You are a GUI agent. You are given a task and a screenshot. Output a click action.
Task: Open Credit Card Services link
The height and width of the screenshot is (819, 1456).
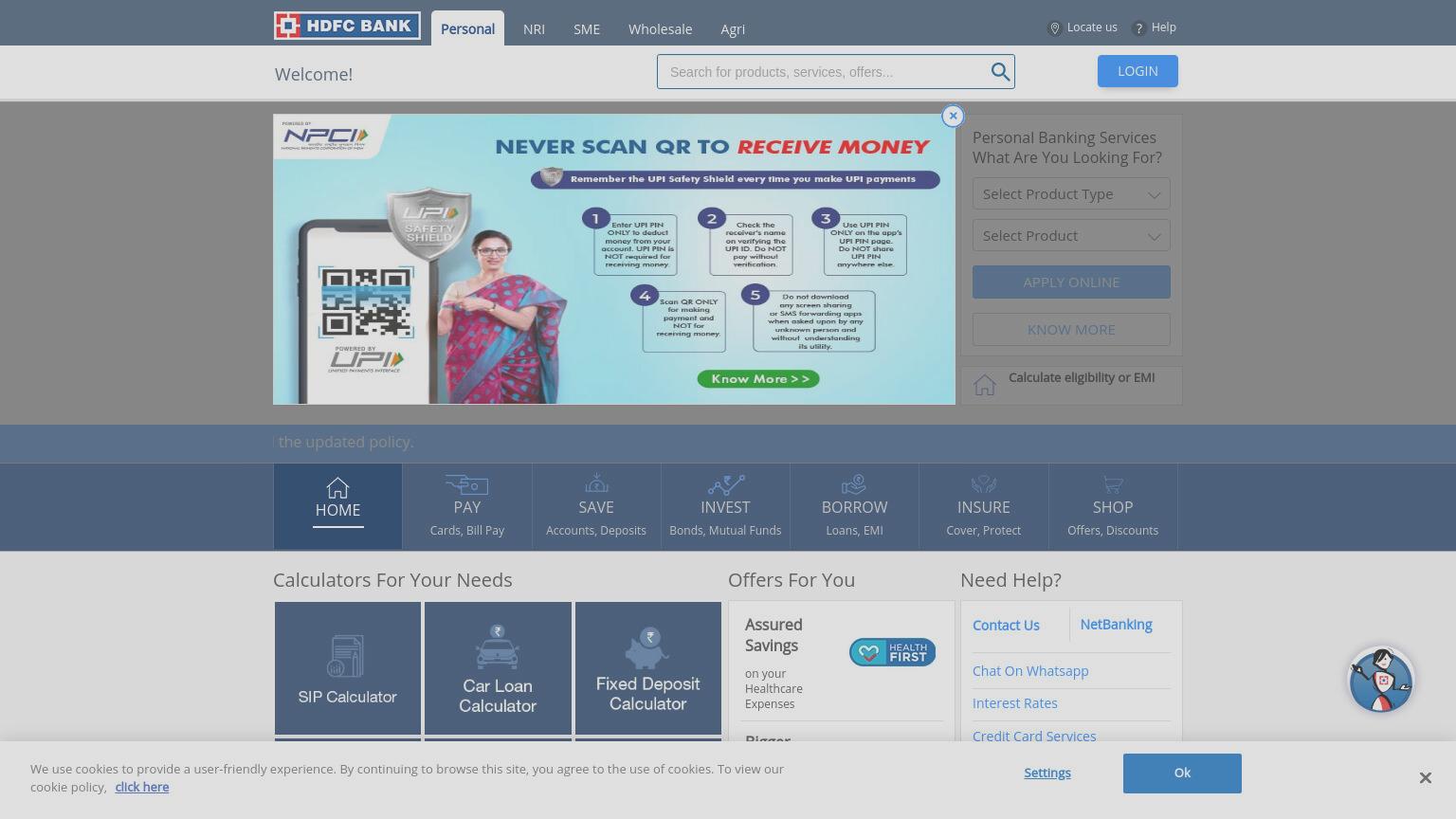[x=1034, y=737]
